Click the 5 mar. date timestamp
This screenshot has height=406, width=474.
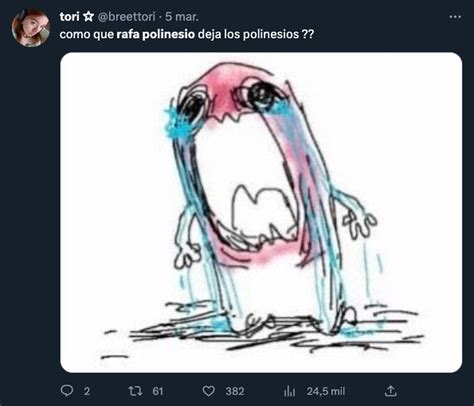pos(182,17)
